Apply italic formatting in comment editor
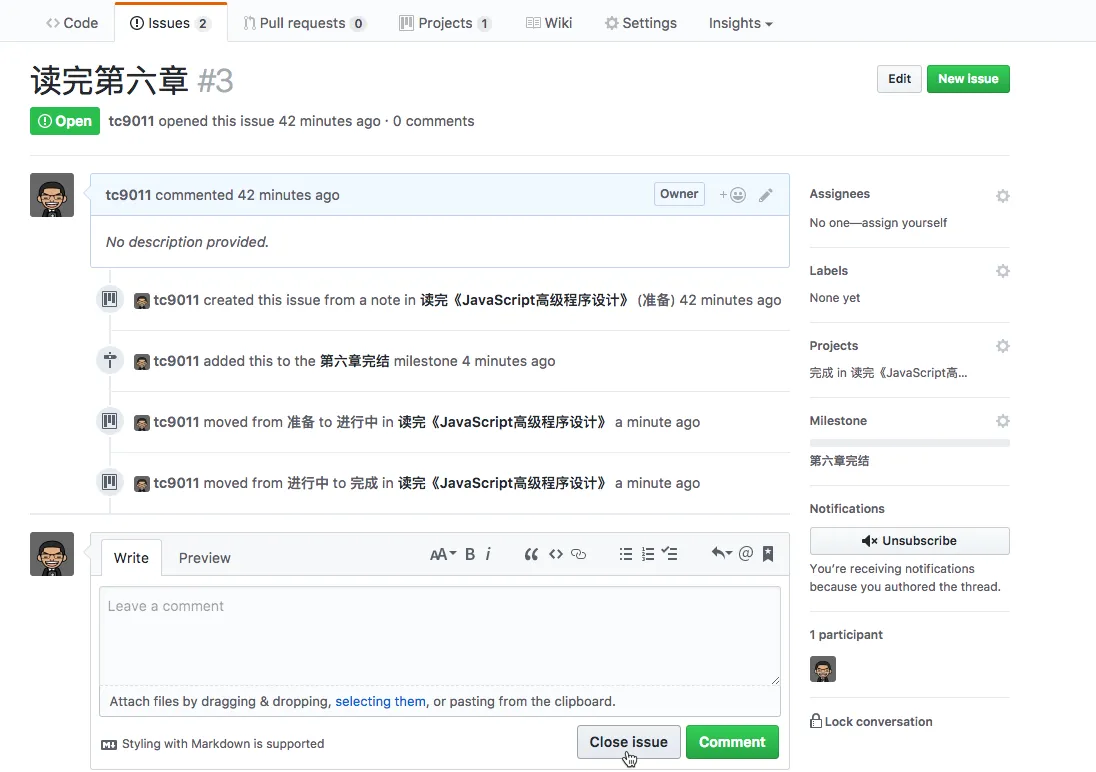Screen dimensions: 1096x772 pos(488,554)
